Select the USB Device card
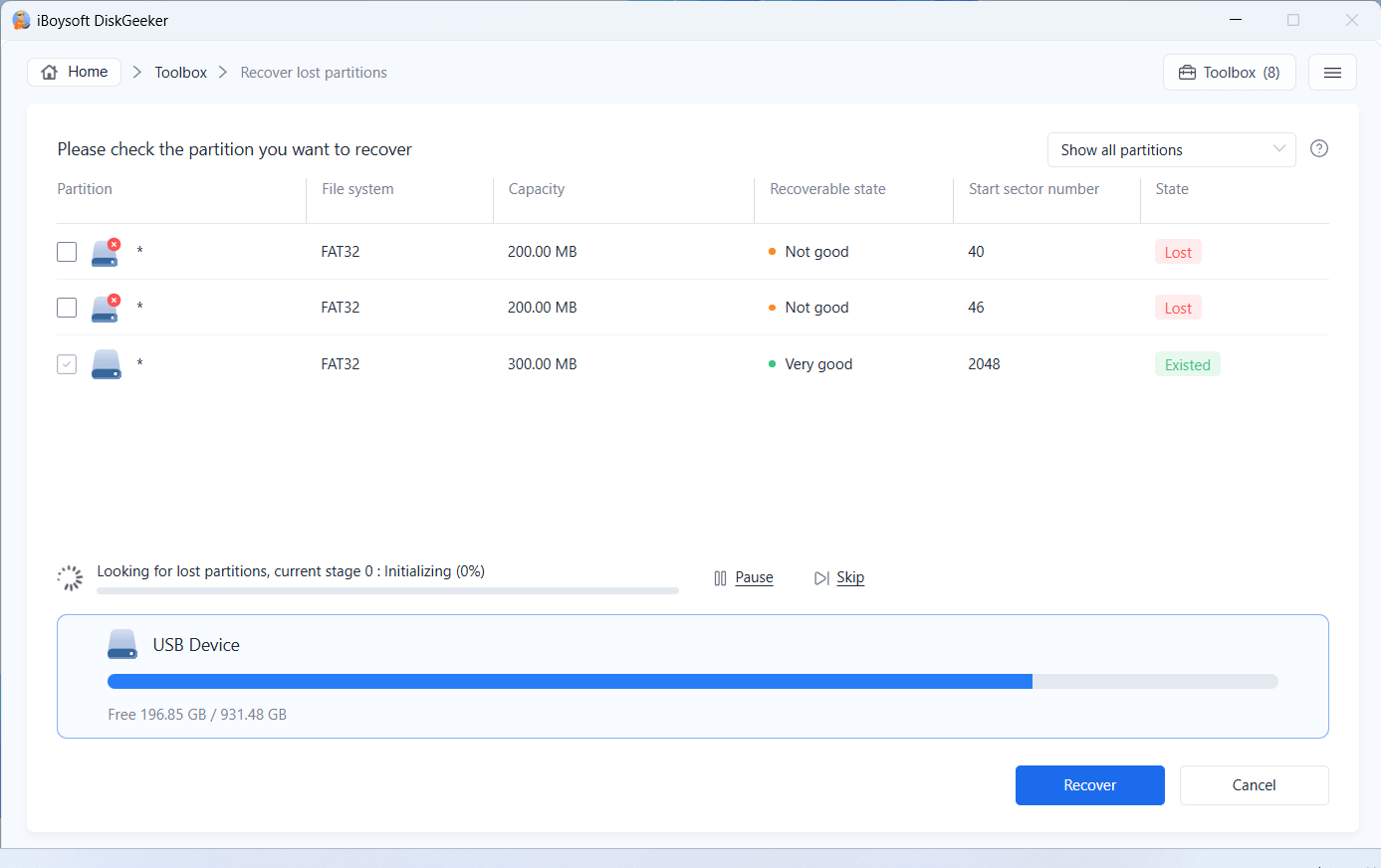The height and width of the screenshot is (868, 1381). point(693,677)
